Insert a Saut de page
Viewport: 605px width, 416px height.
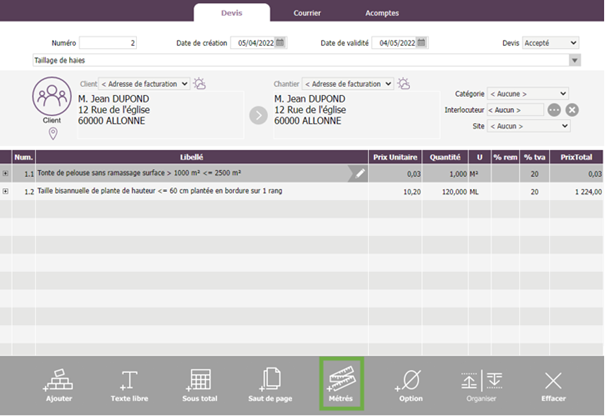[x=269, y=381]
